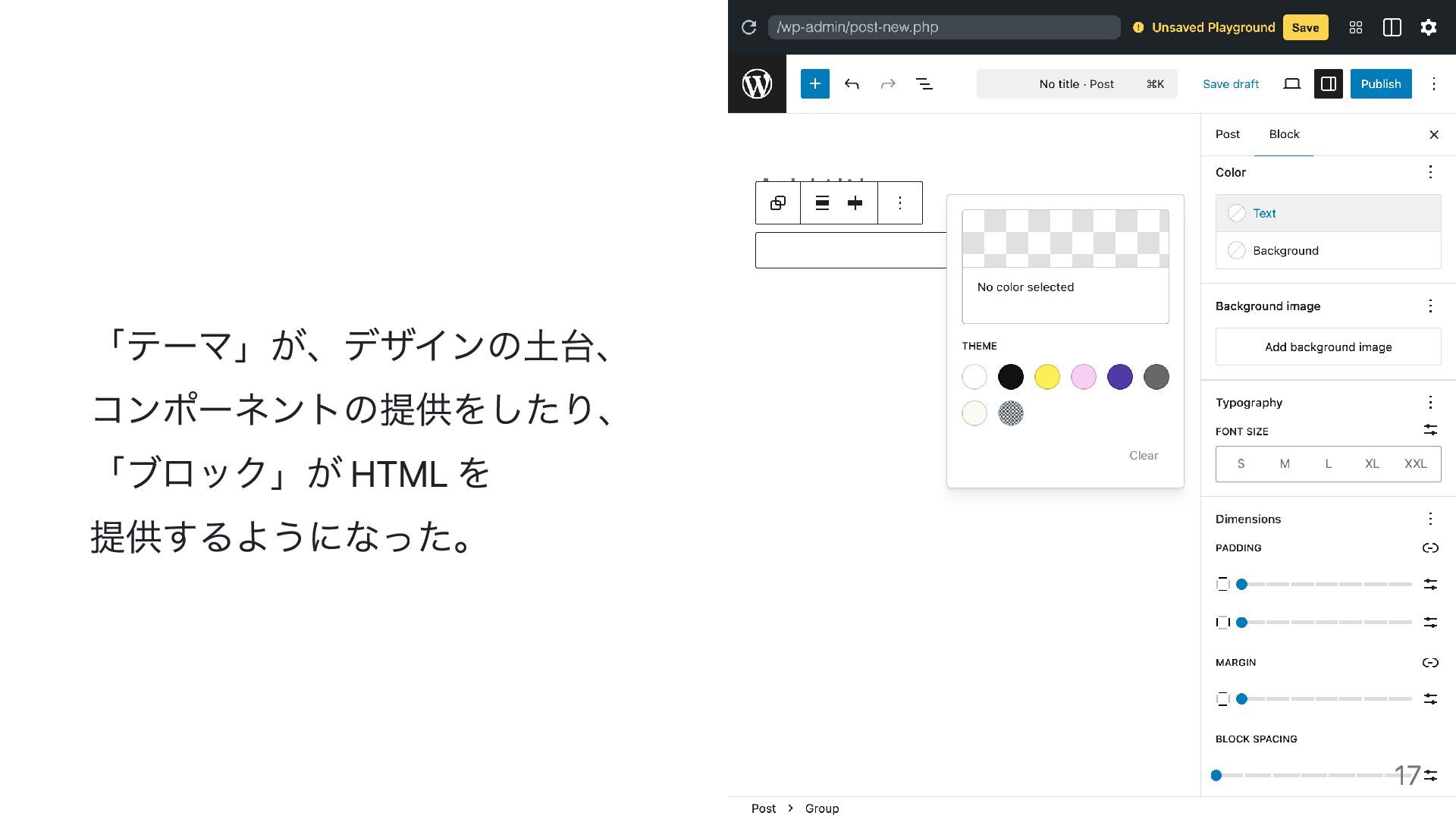
Task: Open Playground settings gear icon
Action: pyautogui.click(x=1428, y=27)
